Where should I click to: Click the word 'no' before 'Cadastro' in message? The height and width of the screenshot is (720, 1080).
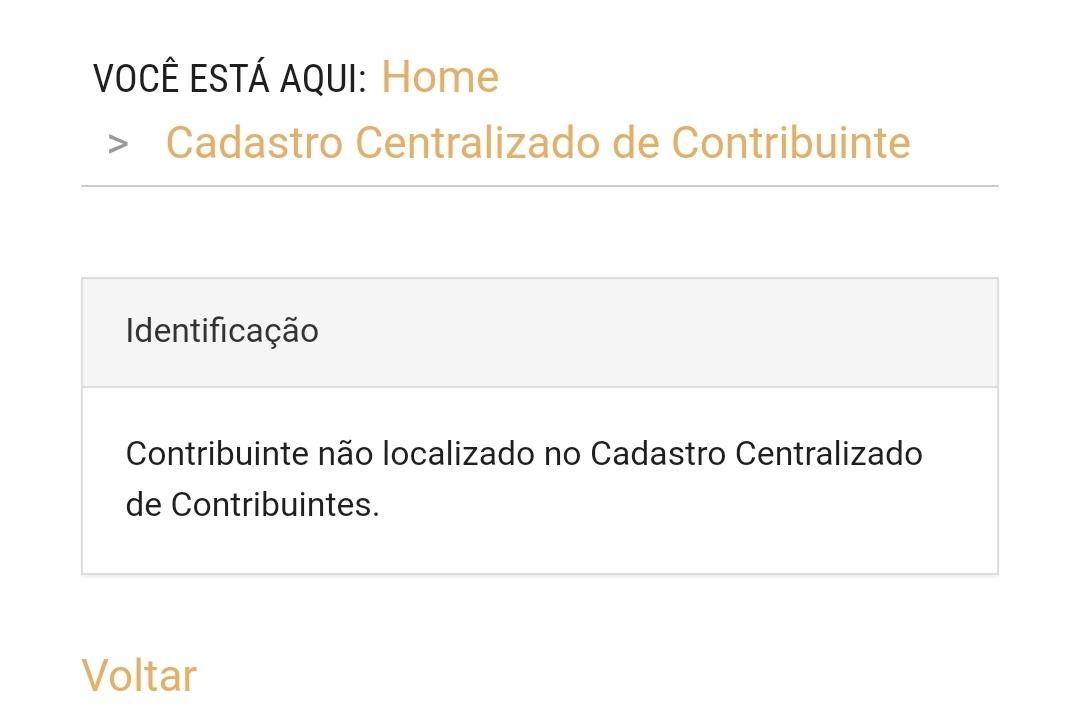tap(561, 455)
